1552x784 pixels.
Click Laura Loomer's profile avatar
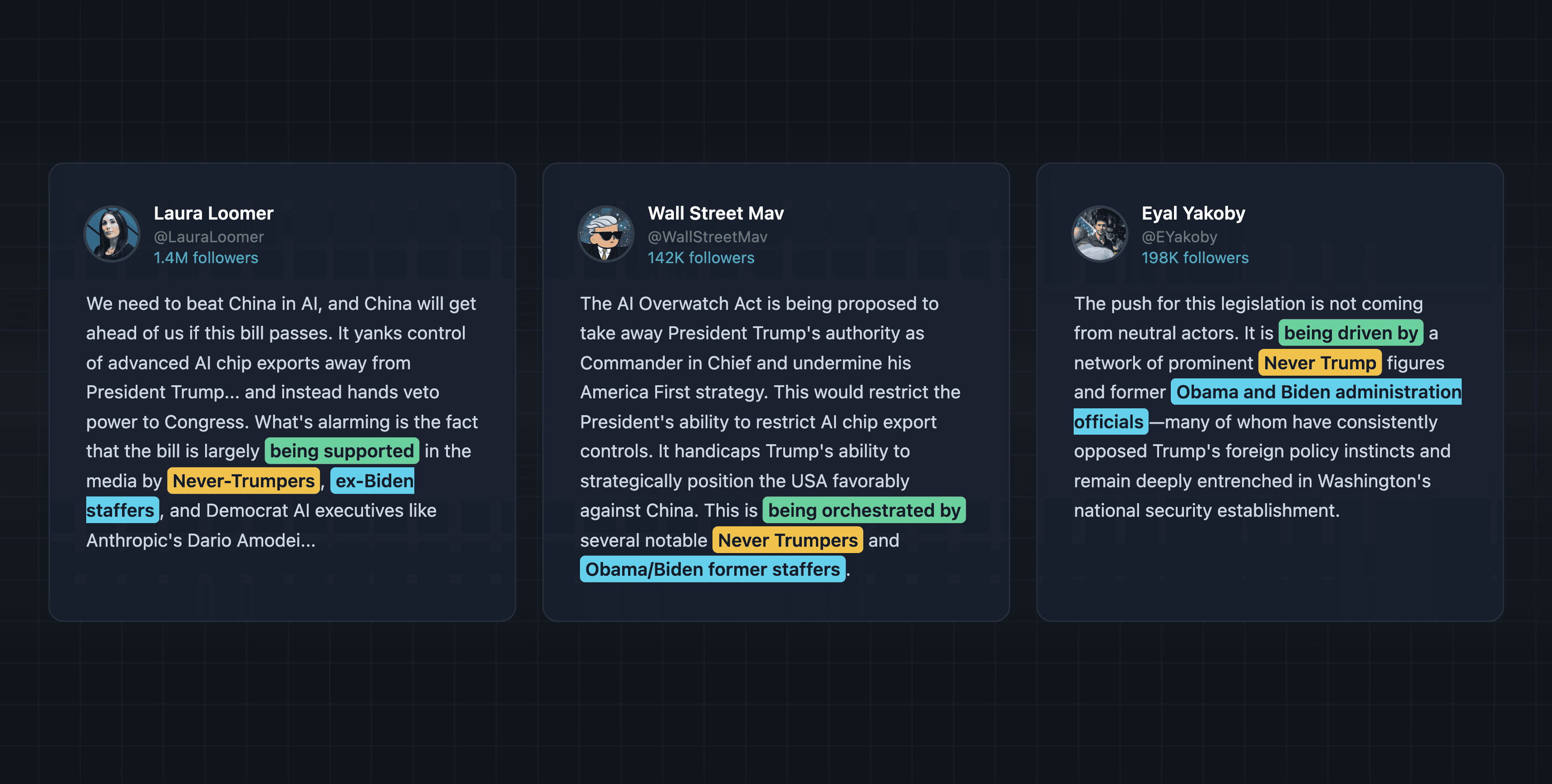pyautogui.click(x=112, y=234)
